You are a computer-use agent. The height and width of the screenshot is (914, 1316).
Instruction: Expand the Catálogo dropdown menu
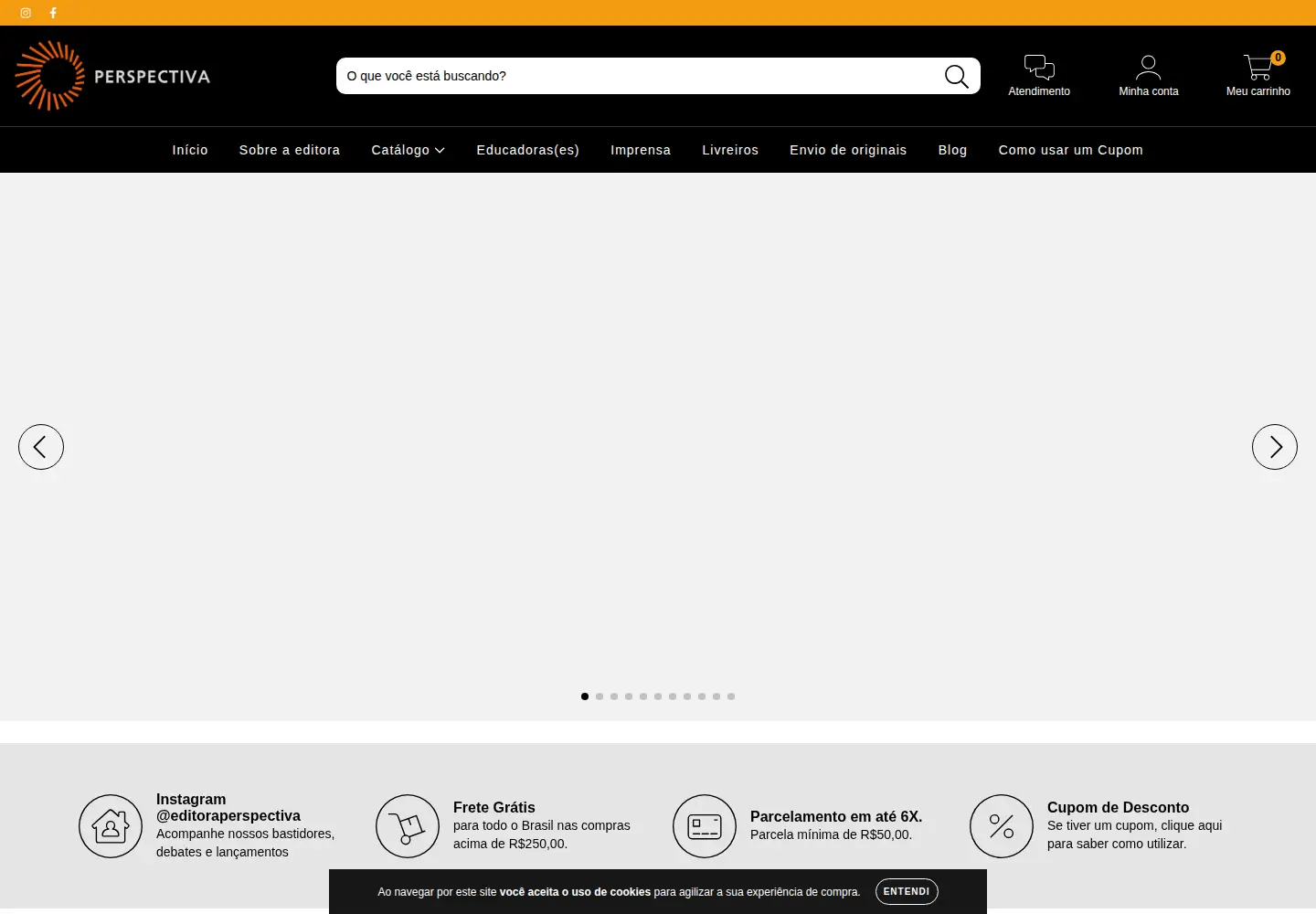[x=408, y=150]
